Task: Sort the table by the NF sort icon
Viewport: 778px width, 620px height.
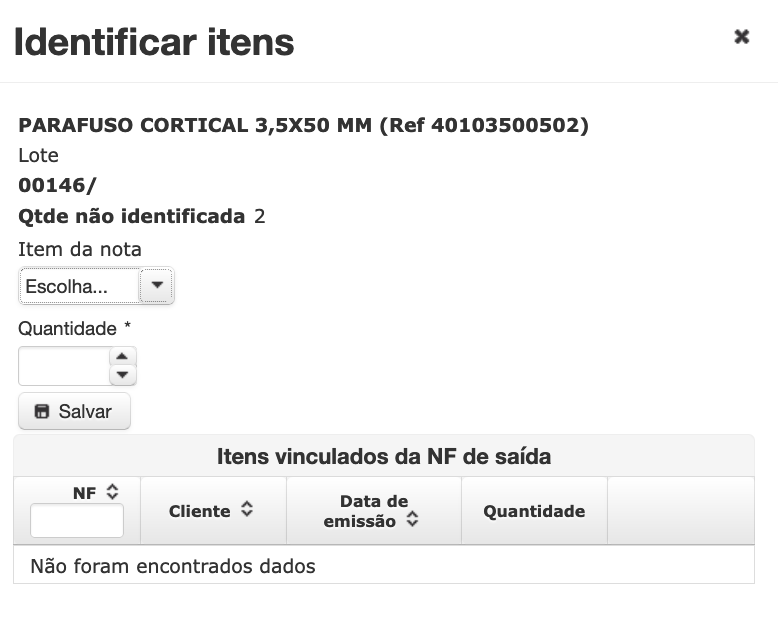Action: (113, 492)
